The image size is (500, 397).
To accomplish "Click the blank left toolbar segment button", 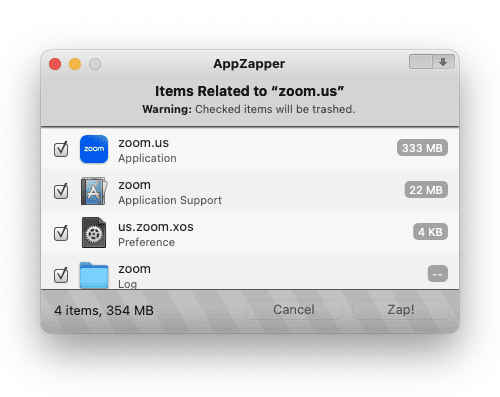I will click(x=421, y=62).
